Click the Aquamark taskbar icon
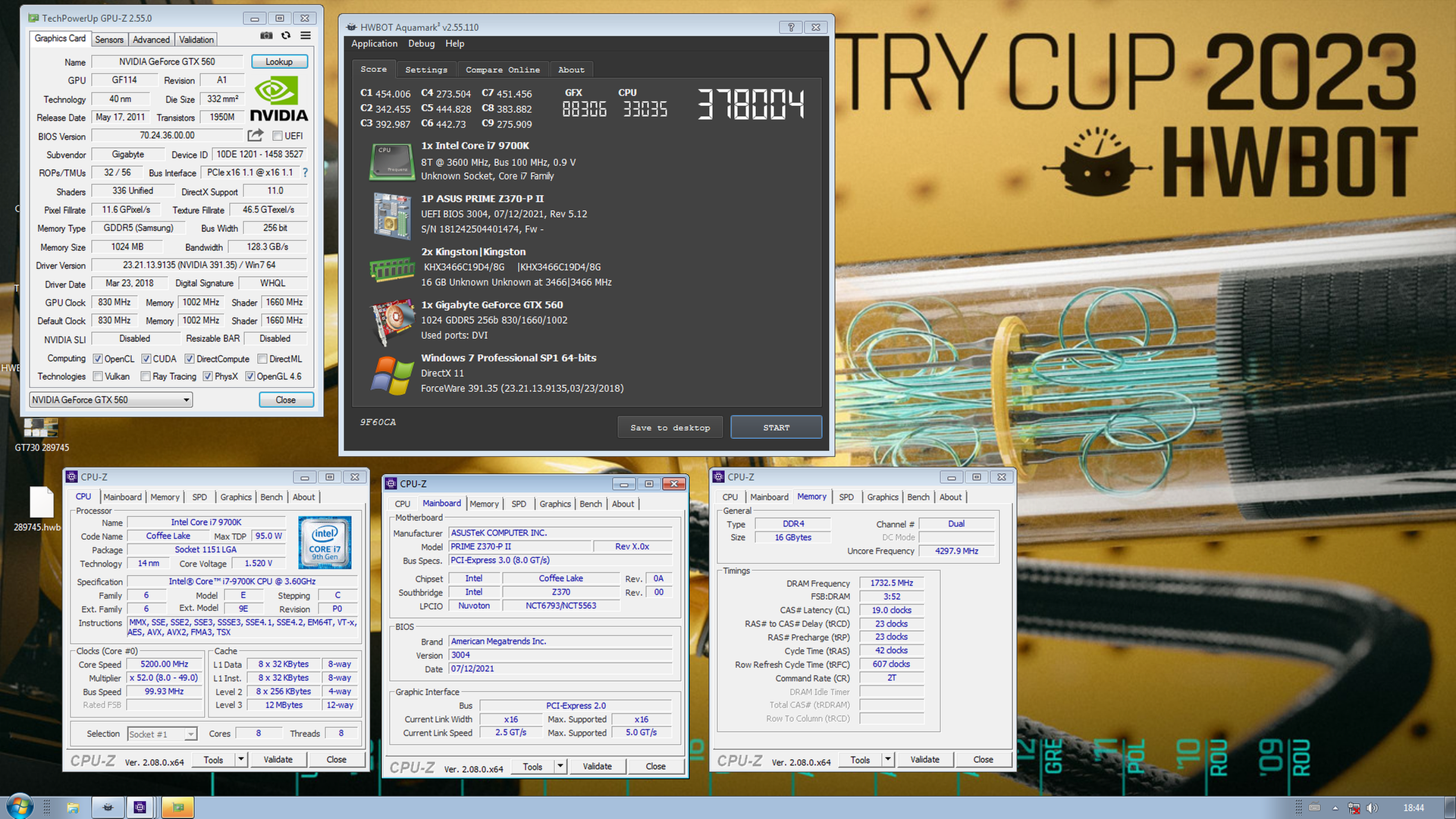Image resolution: width=1456 pixels, height=819 pixels. pyautogui.click(x=108, y=808)
